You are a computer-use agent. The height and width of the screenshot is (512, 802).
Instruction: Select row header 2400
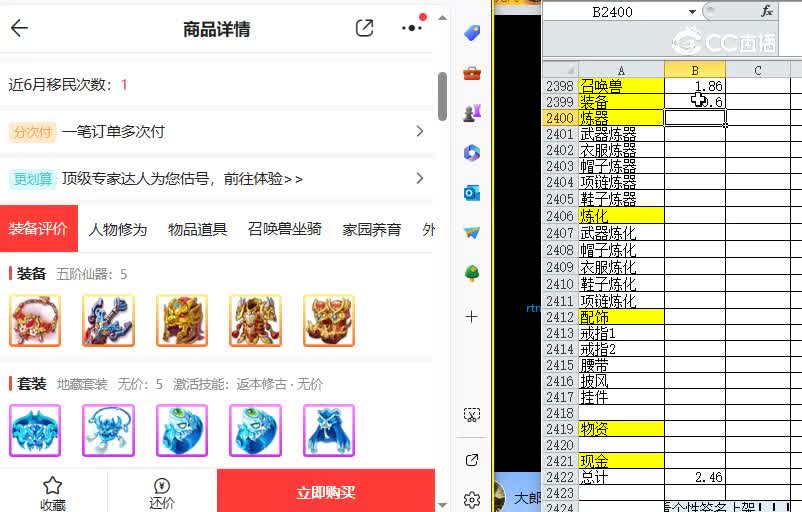[561, 118]
